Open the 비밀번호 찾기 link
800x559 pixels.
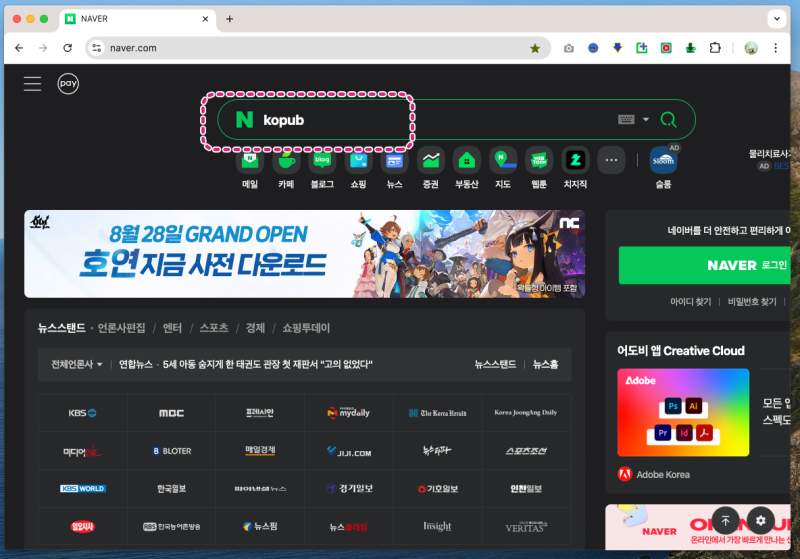pyautogui.click(x=752, y=302)
